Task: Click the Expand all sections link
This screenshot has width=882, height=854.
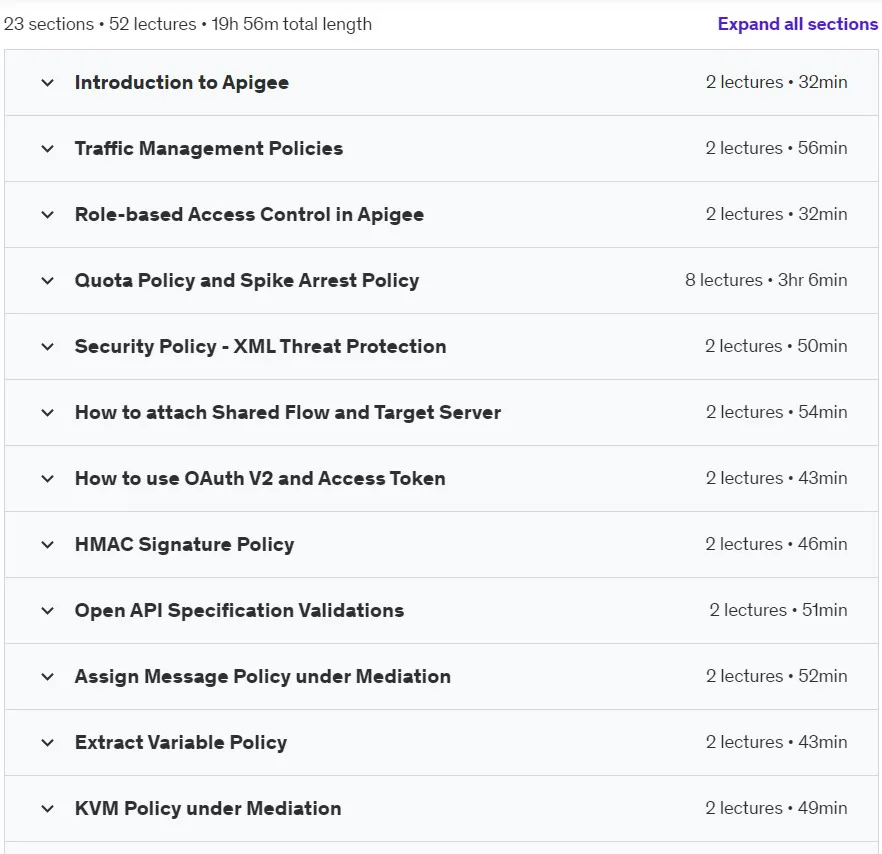Action: [x=797, y=24]
